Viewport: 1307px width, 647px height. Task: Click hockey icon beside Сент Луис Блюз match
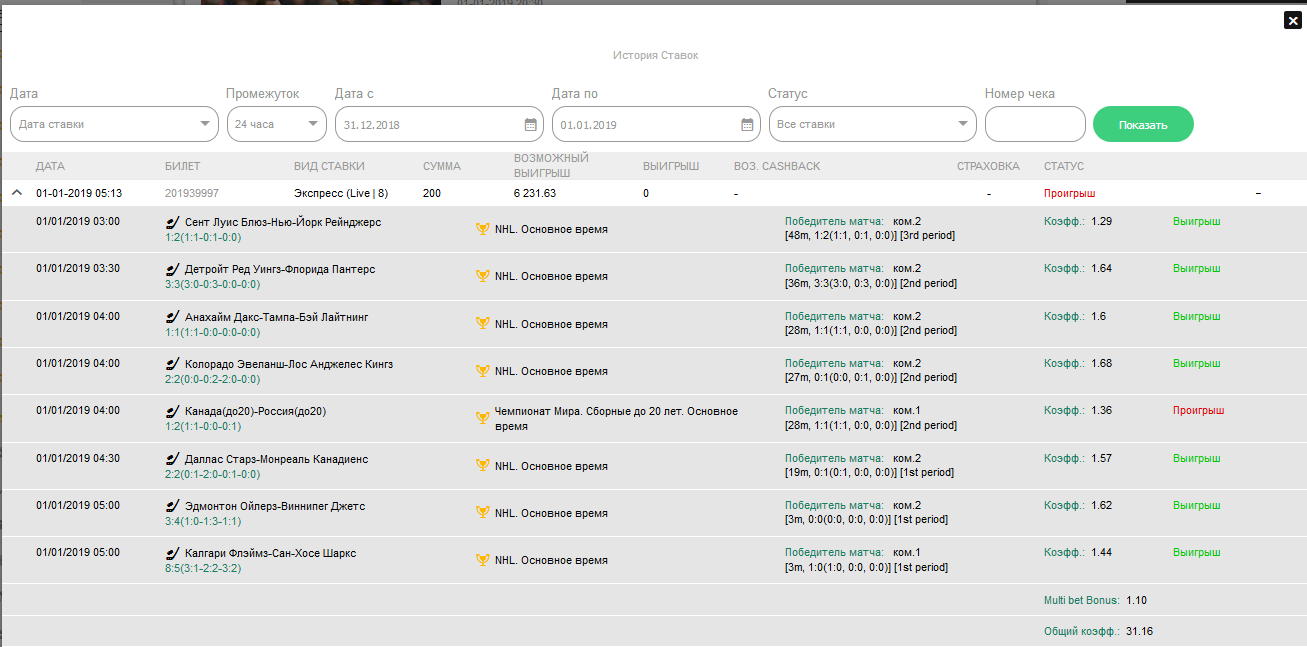tap(172, 223)
